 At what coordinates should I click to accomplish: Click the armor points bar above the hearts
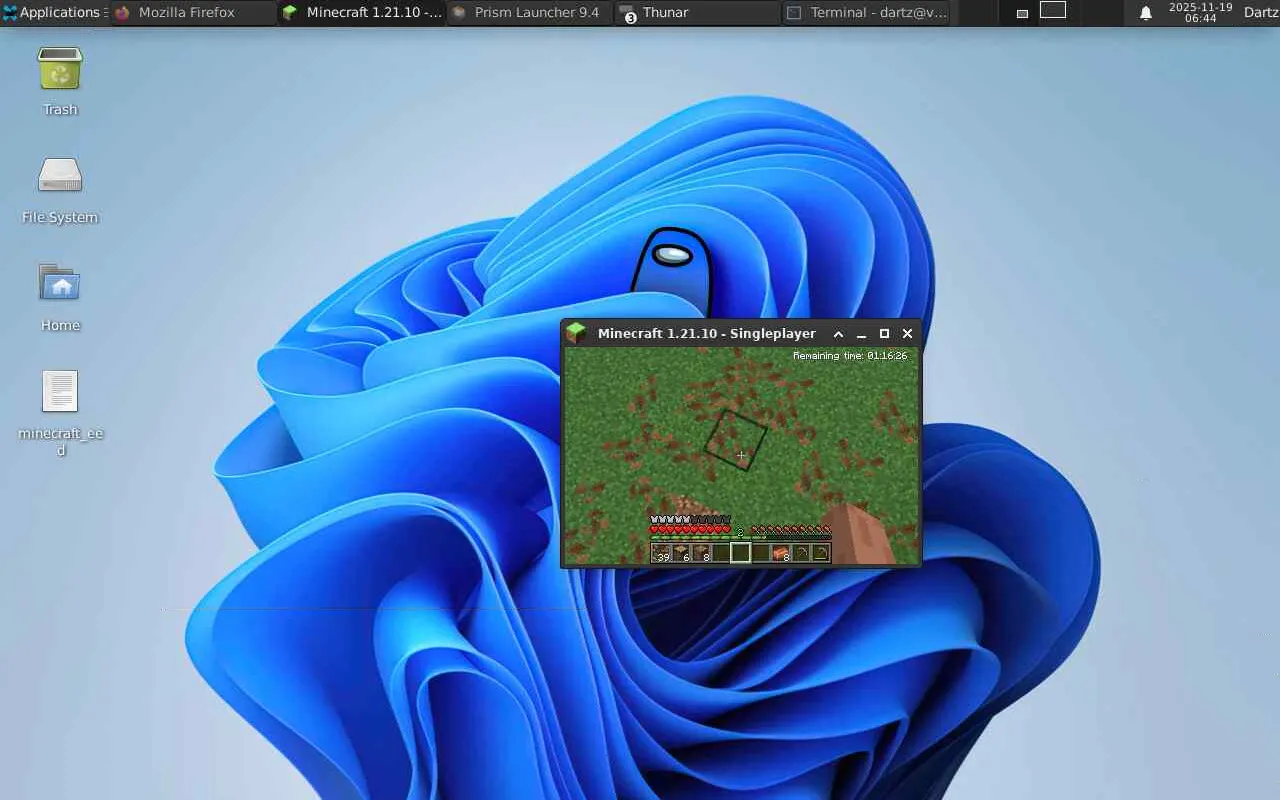pos(691,520)
